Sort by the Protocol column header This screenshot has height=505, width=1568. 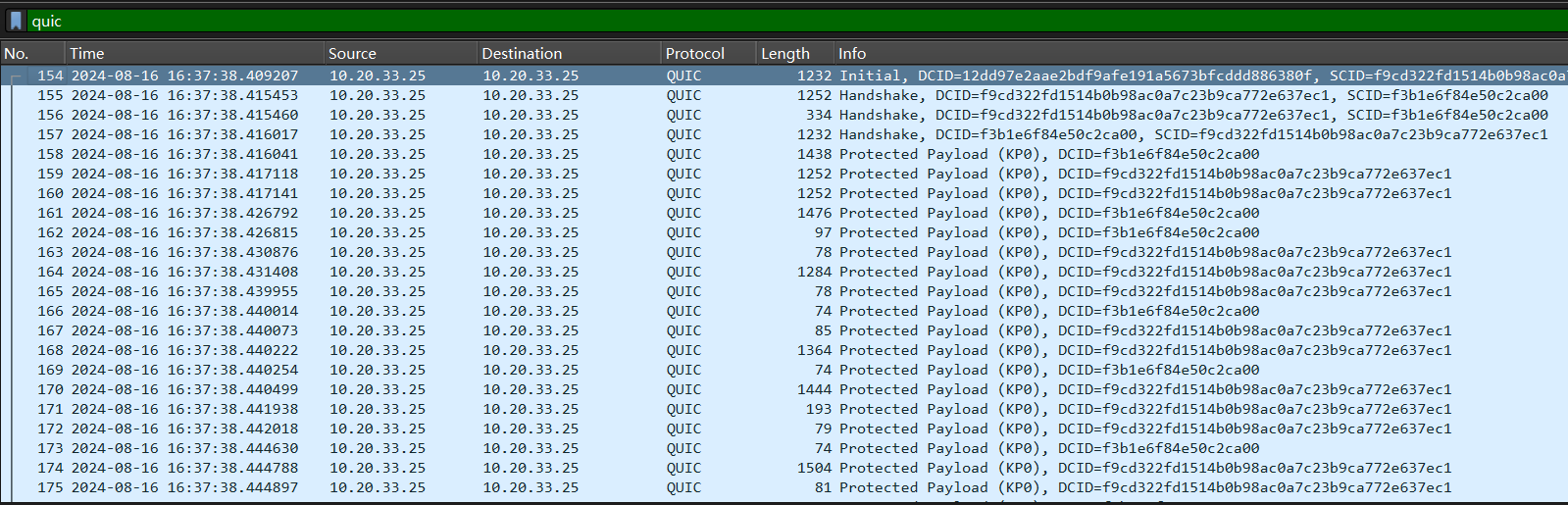coord(706,54)
